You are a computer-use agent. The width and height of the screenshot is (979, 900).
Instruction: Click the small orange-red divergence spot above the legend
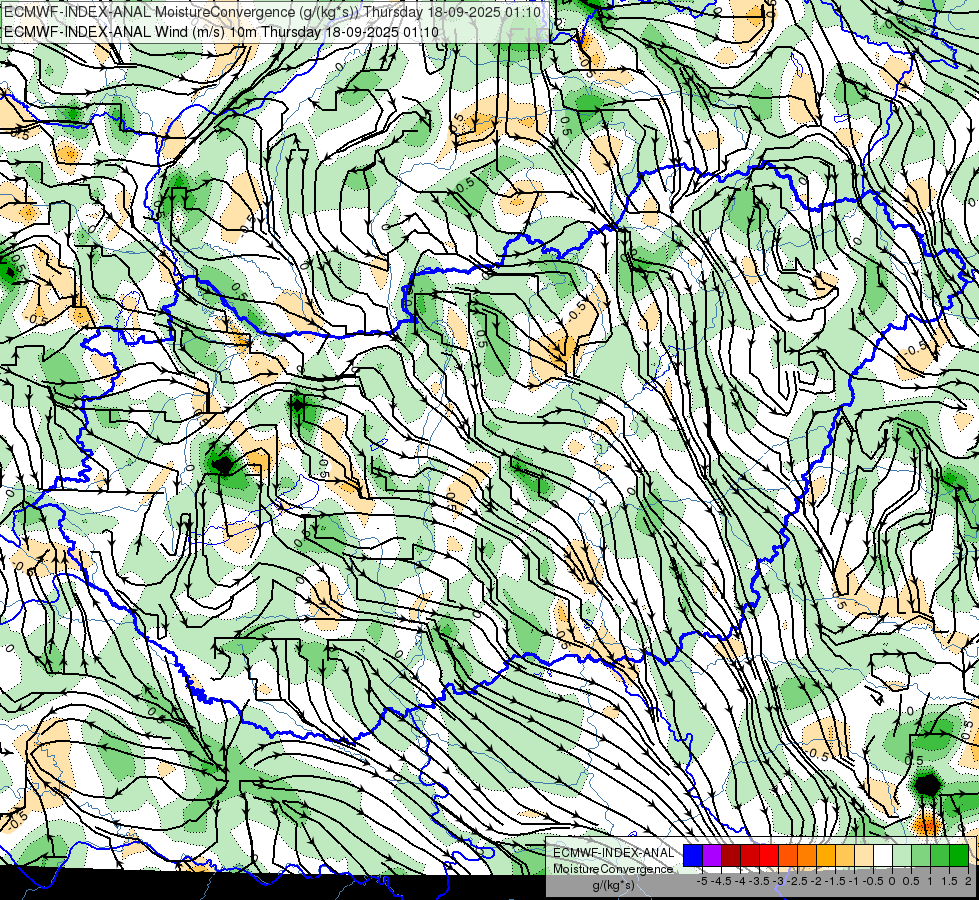[x=927, y=825]
